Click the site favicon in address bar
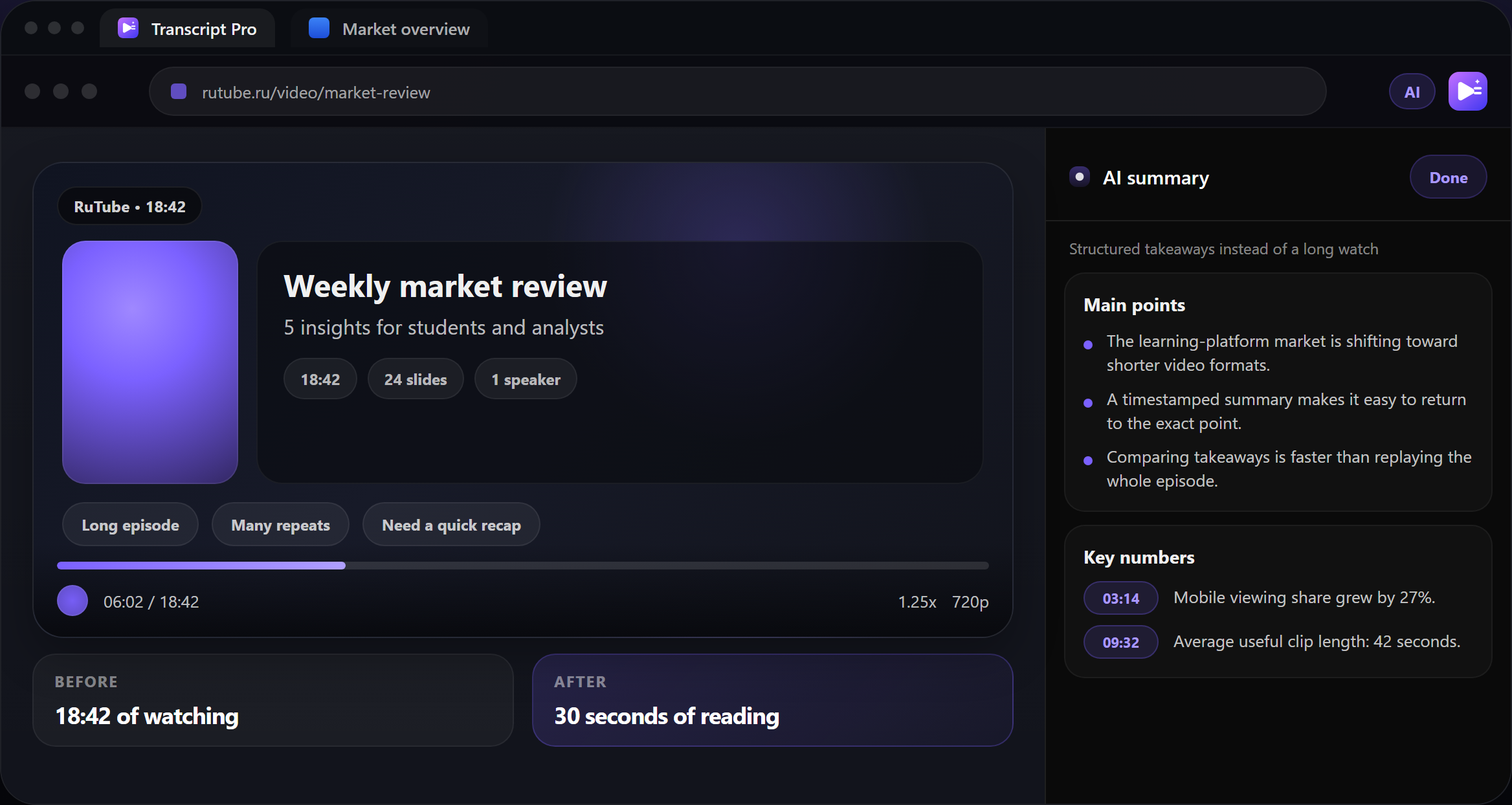The height and width of the screenshot is (805, 1512). (179, 92)
